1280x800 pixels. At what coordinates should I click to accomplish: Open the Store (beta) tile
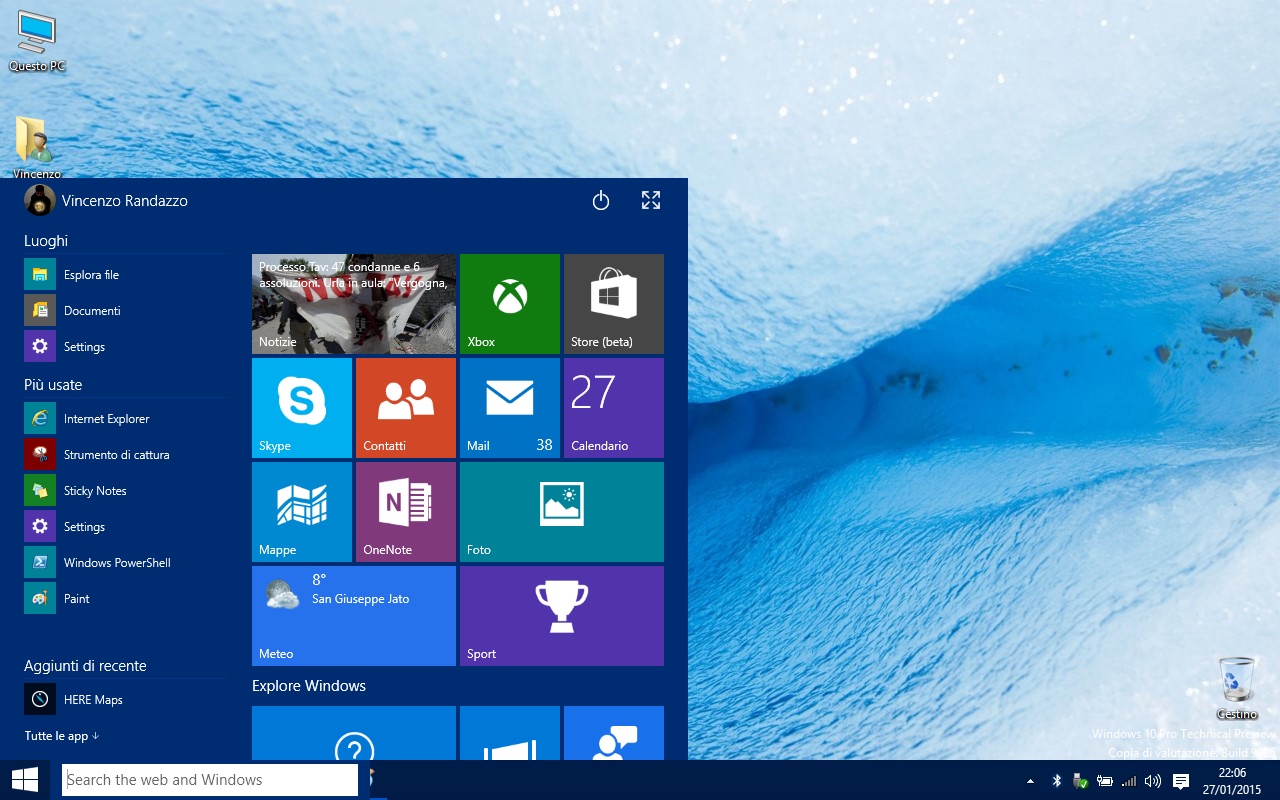pyautogui.click(x=614, y=304)
